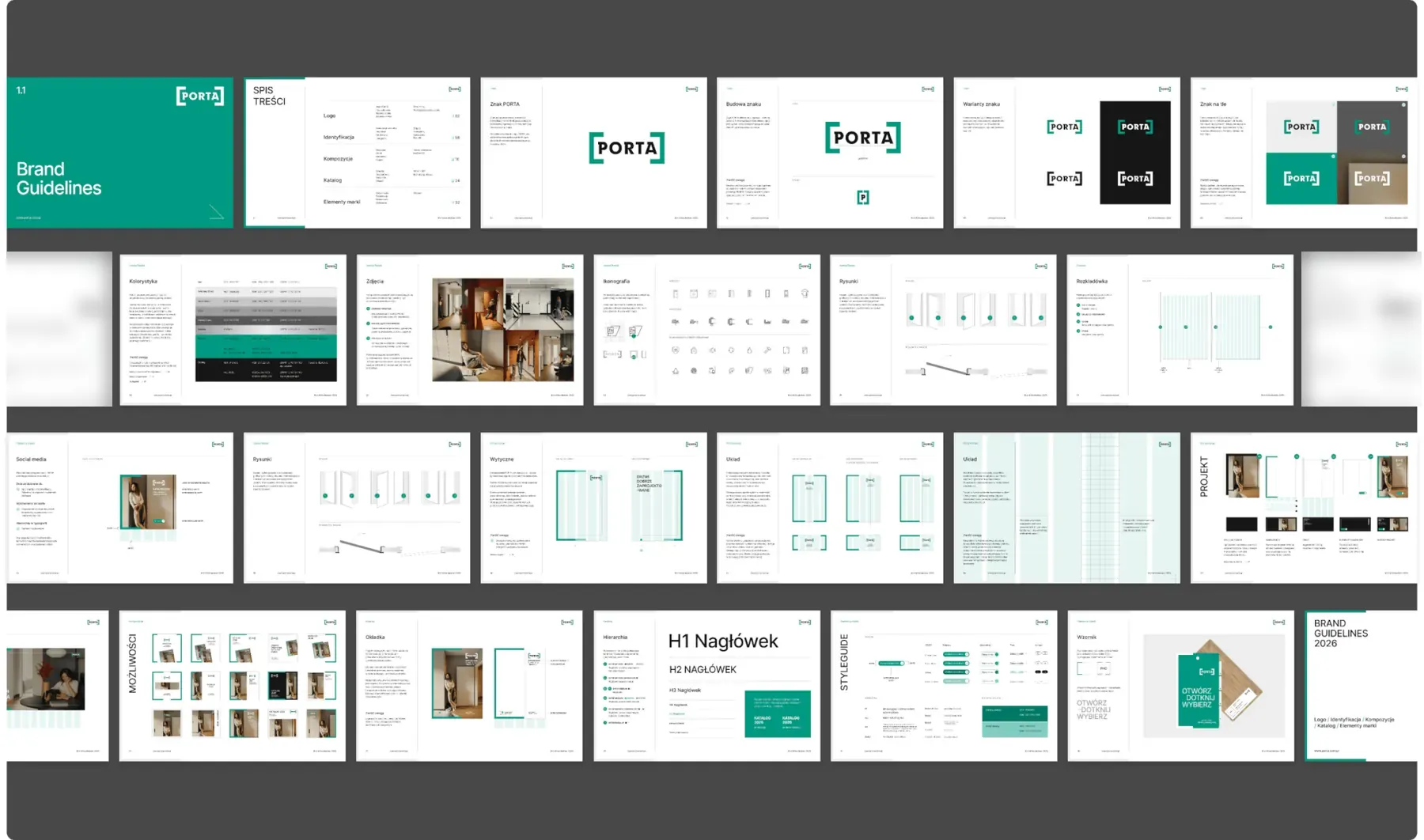The height and width of the screenshot is (840, 1424).
Task: Select the Kolorystyka color palette page
Action: (233, 330)
